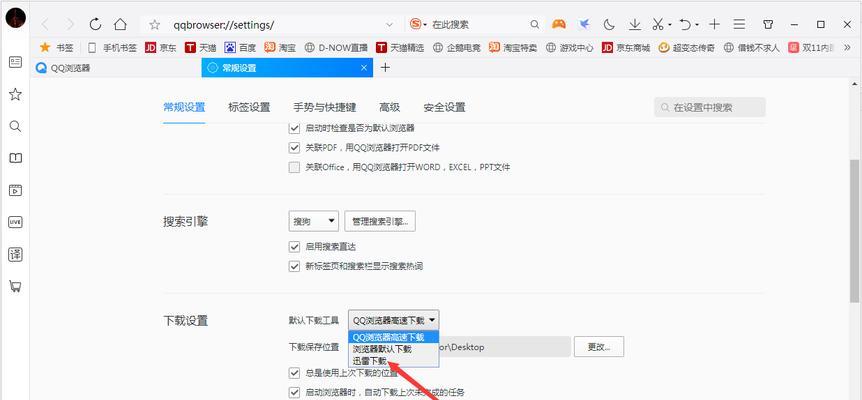Open the D-NOW直播 bookmark
862x400 pixels.
[x=336, y=48]
